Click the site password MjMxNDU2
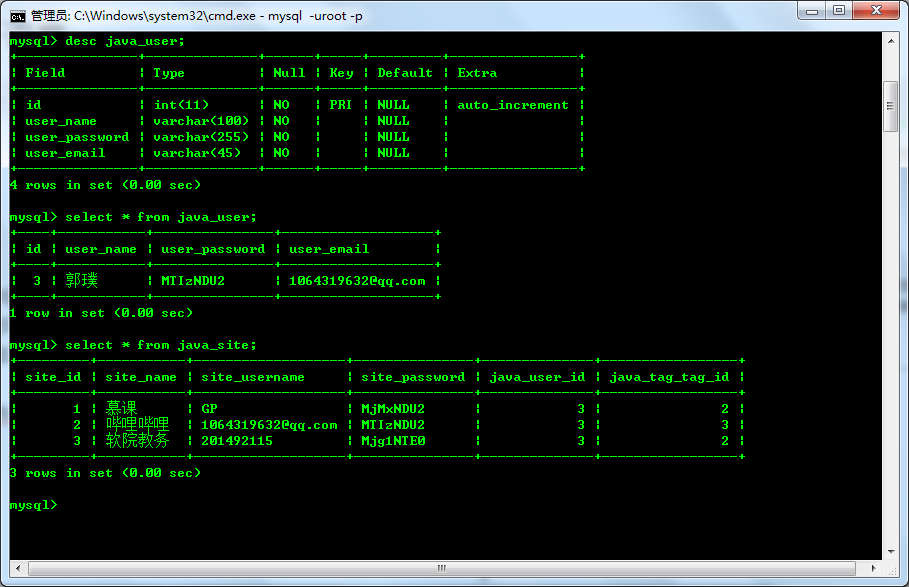The height and width of the screenshot is (587, 909). click(x=393, y=409)
